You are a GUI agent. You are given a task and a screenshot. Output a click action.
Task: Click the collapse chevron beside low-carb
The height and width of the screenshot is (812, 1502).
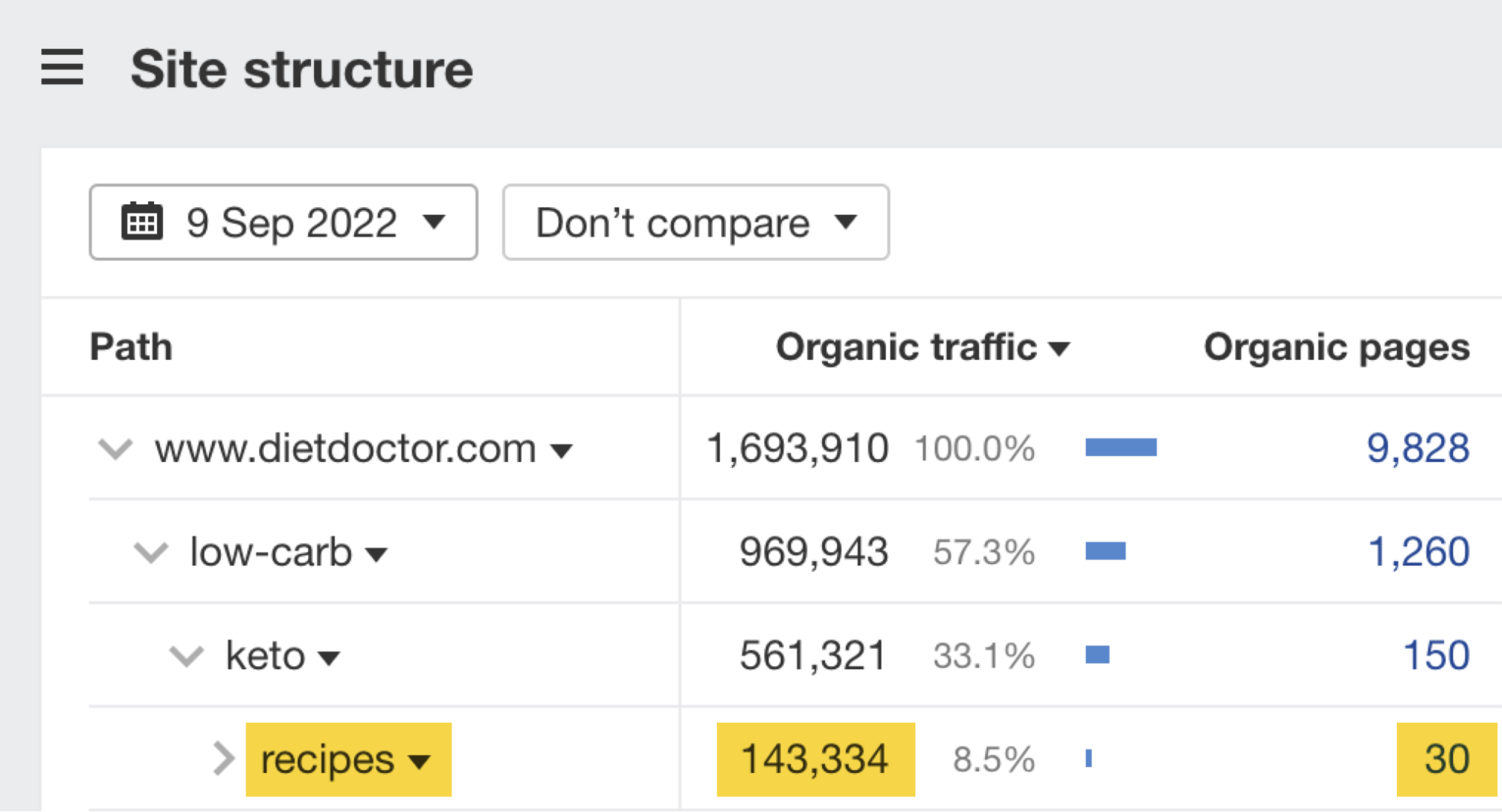[150, 553]
